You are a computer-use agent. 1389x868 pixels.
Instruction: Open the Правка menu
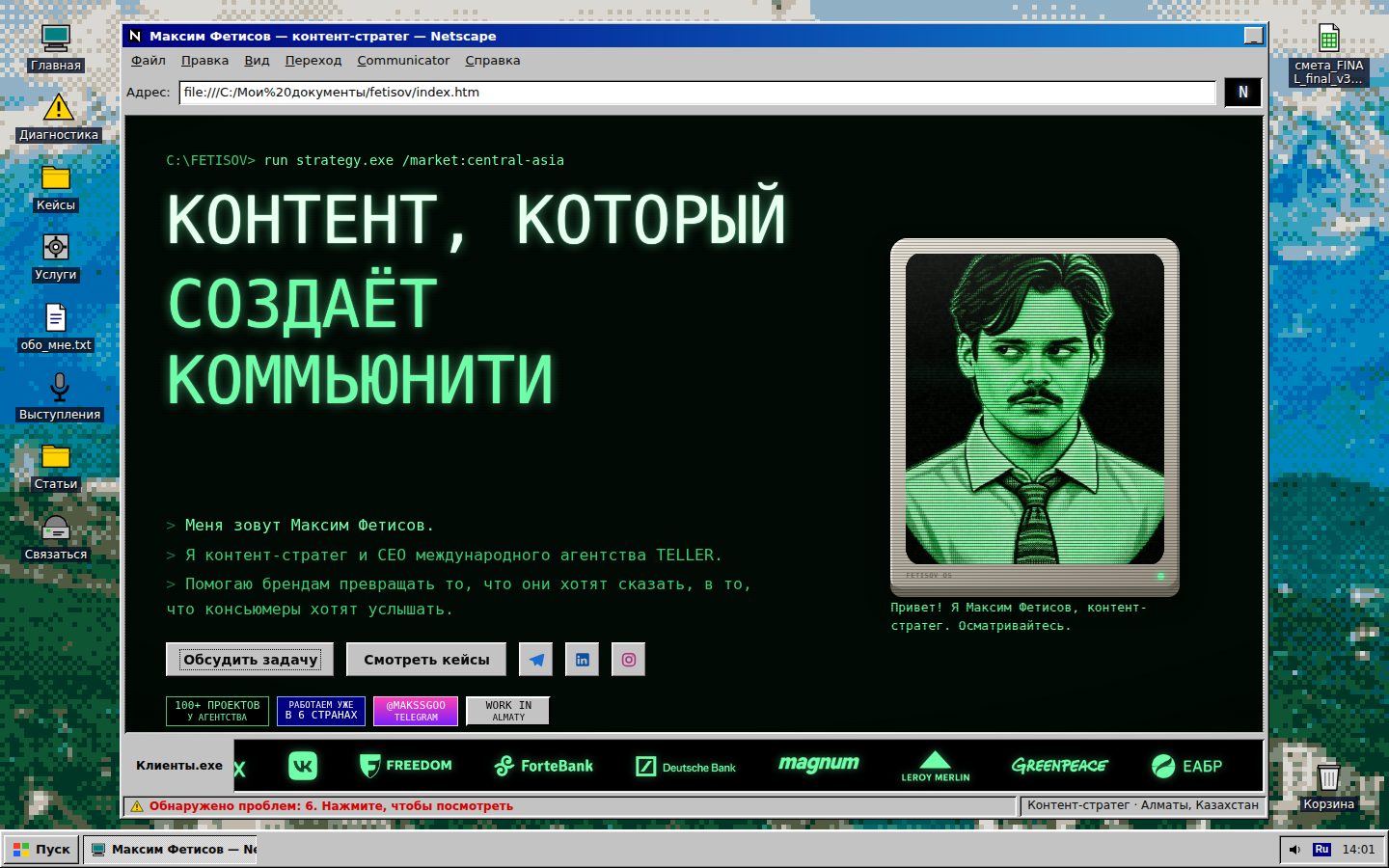[205, 60]
